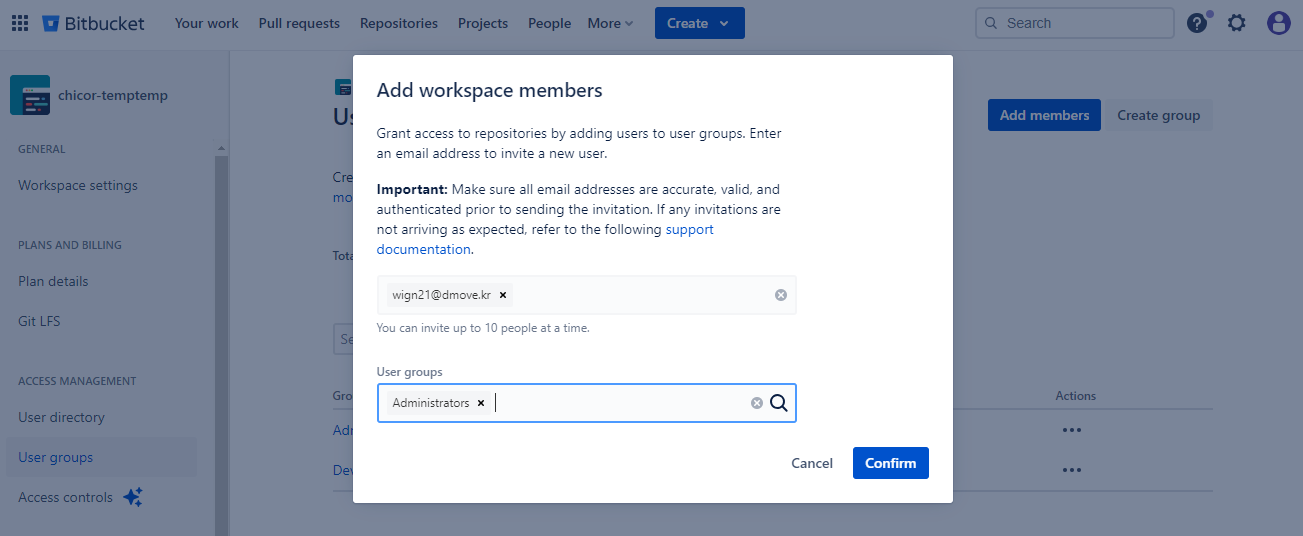Click the User groups search magnifier icon

[779, 403]
